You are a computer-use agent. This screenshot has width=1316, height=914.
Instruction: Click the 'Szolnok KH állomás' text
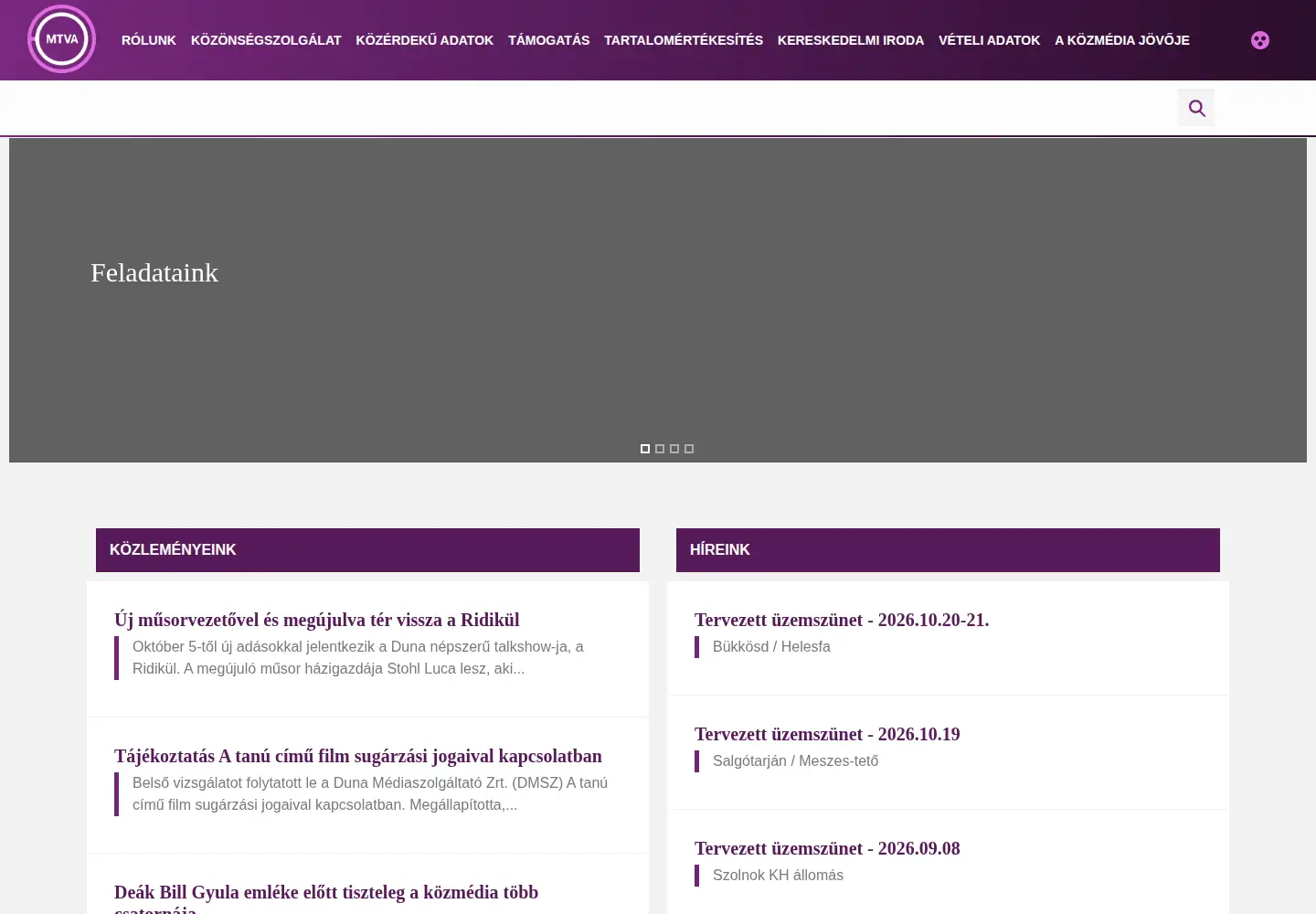coord(778,876)
